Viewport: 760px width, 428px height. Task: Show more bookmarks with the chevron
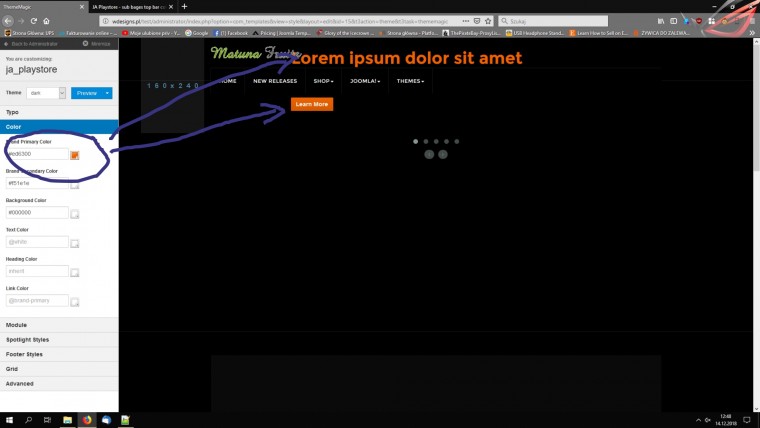[752, 33]
